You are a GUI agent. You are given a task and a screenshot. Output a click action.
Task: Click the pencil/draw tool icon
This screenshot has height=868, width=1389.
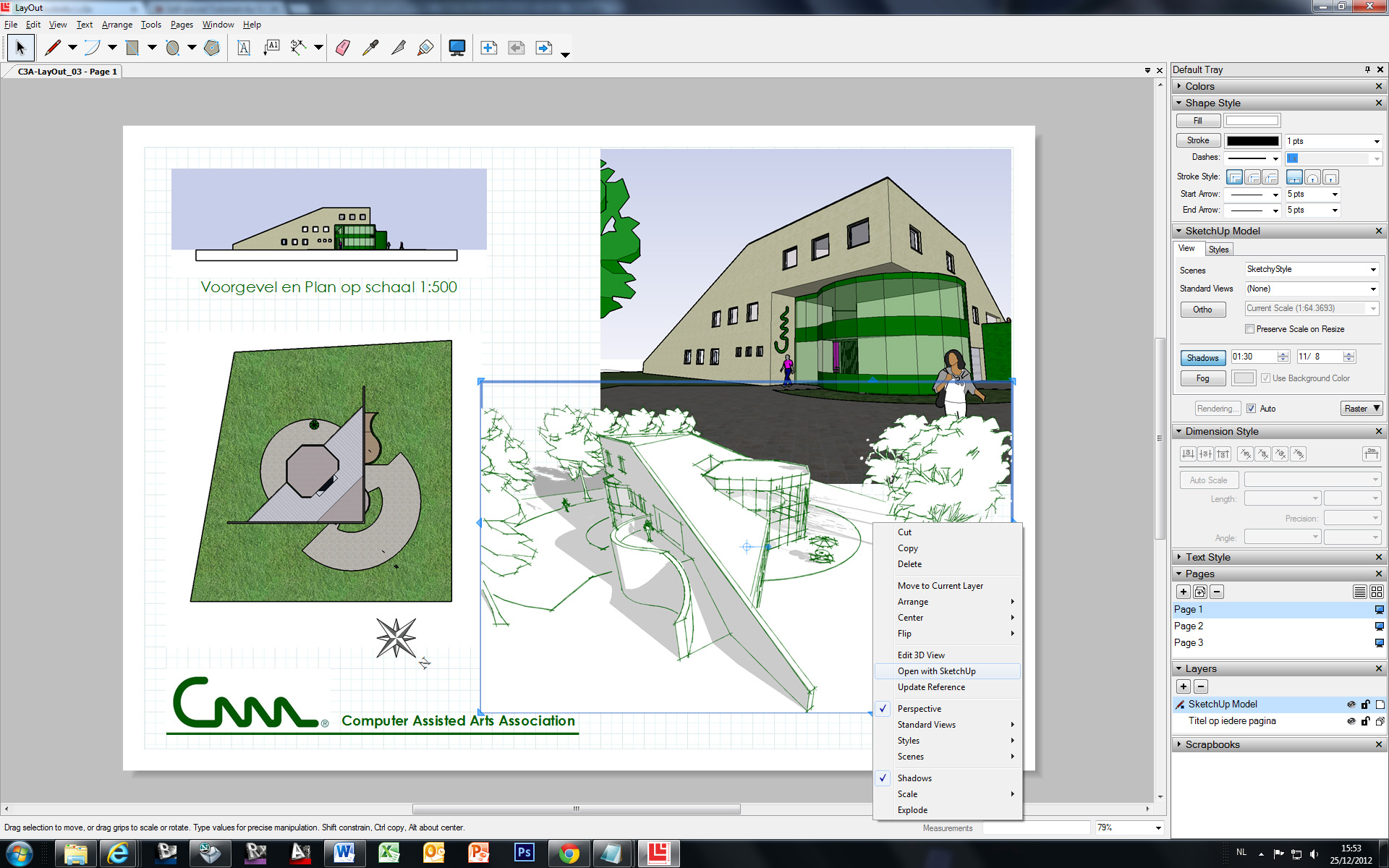pyautogui.click(x=54, y=47)
